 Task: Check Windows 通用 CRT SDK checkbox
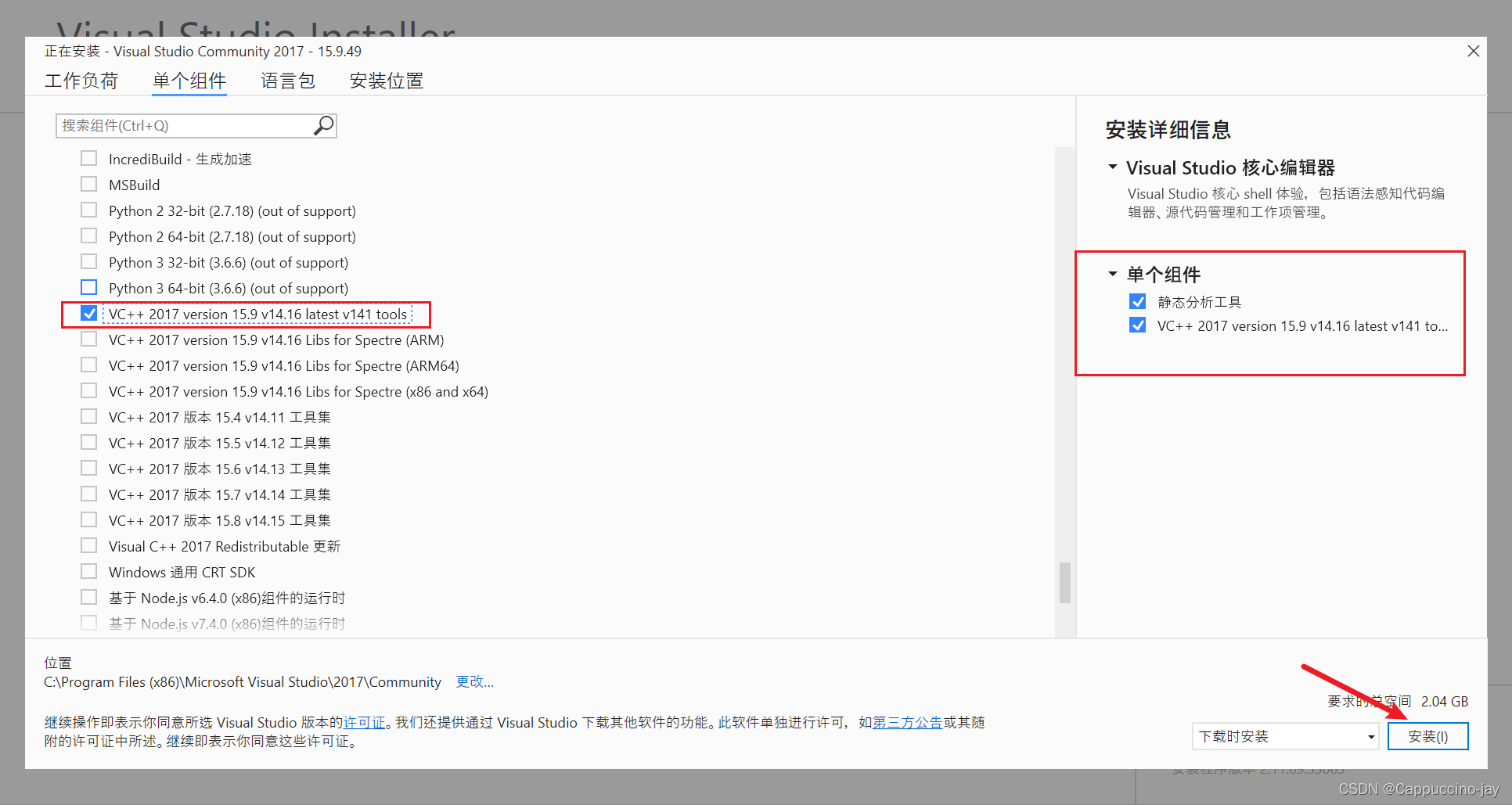(x=89, y=572)
